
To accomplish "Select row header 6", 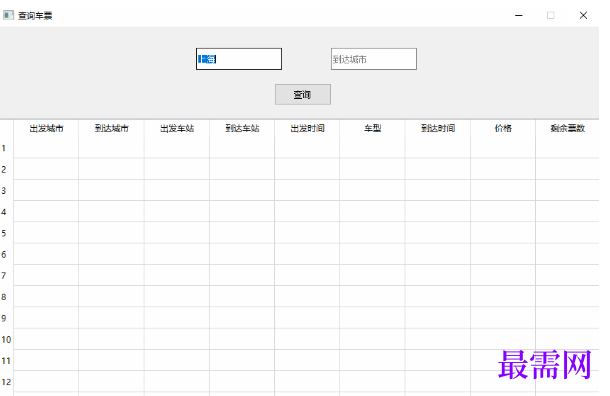I will tap(7, 254).
